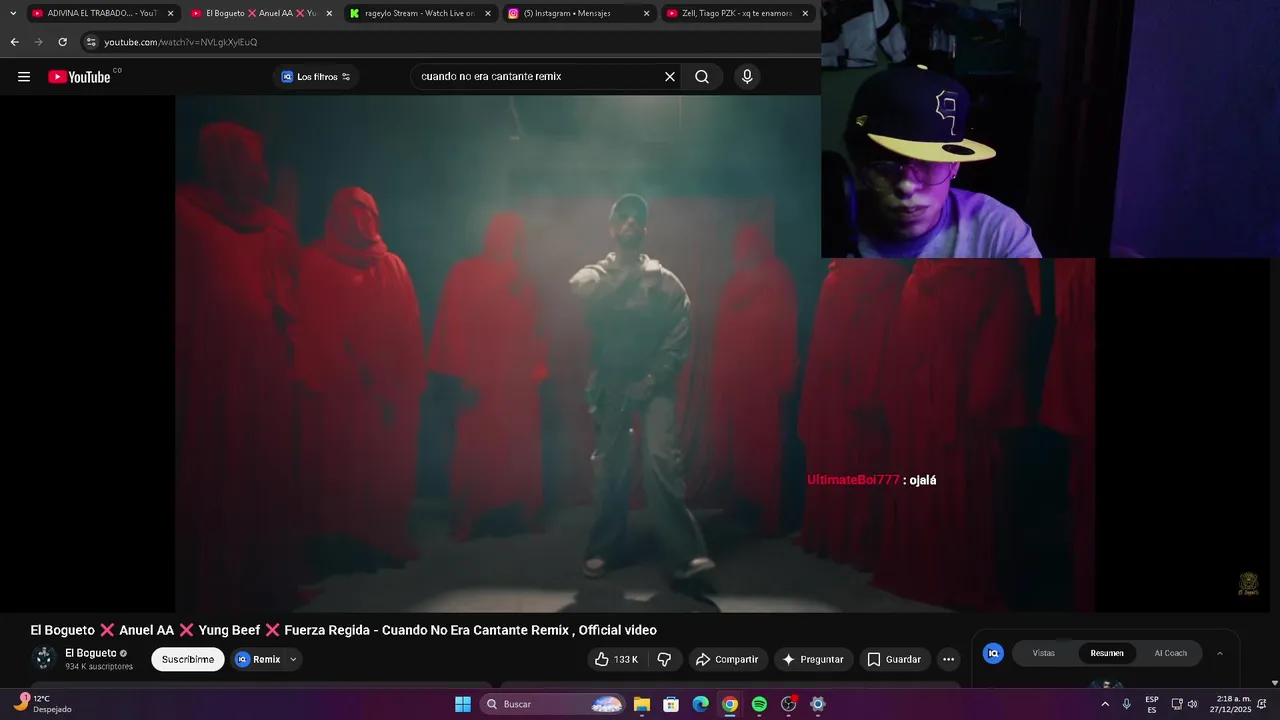Click the blue IQ icon in side panel

click(x=993, y=653)
